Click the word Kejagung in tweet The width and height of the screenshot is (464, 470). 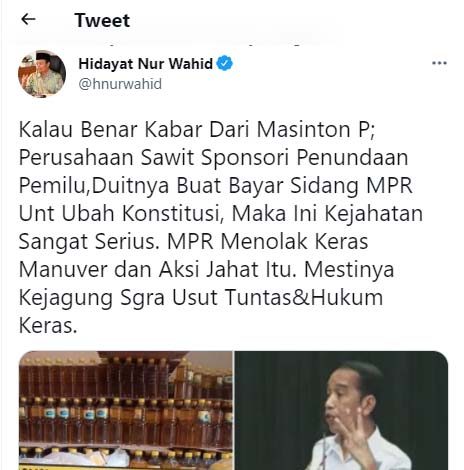66,298
